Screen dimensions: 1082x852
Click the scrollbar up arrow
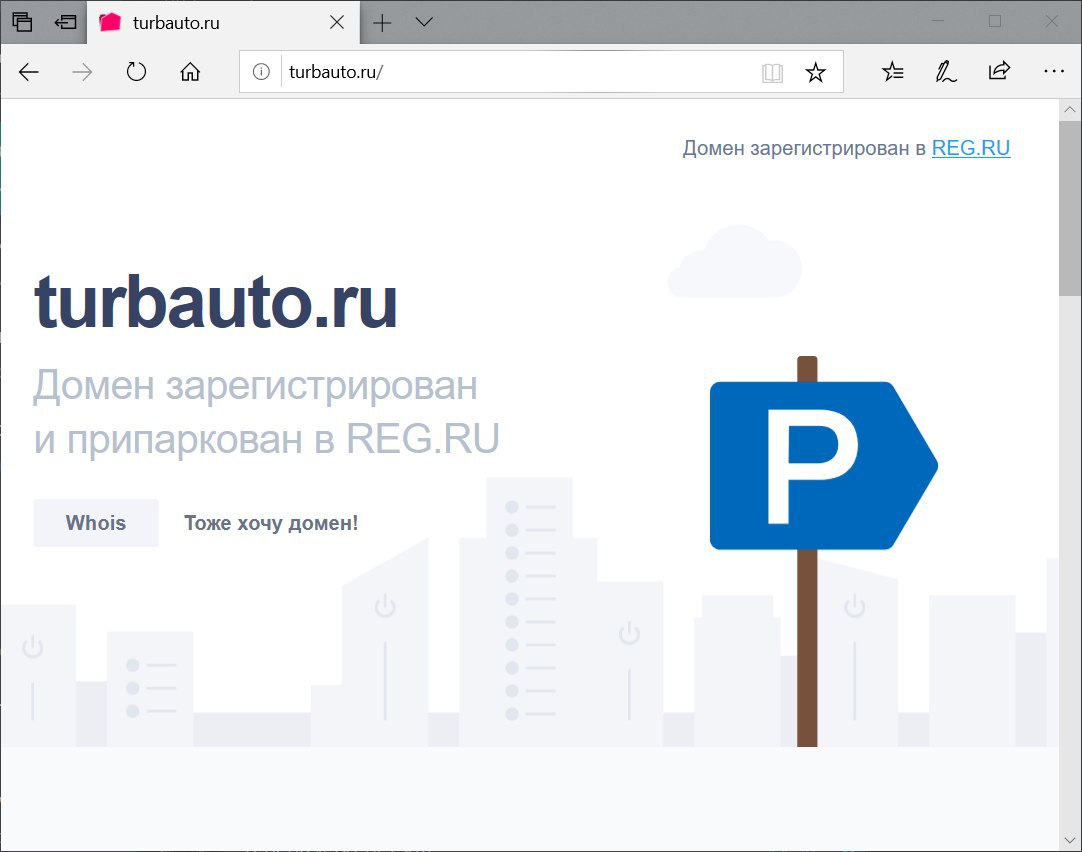1070,110
